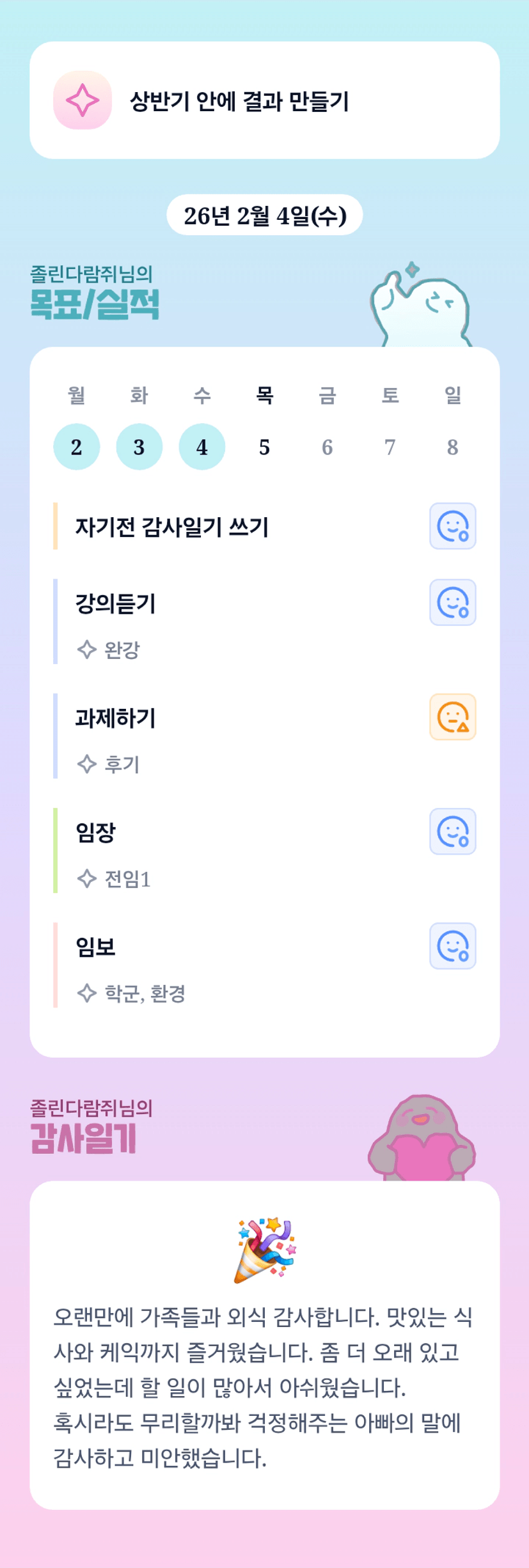529x1568 pixels.
Task: Select Thursday the 5th in week row
Action: (264, 447)
